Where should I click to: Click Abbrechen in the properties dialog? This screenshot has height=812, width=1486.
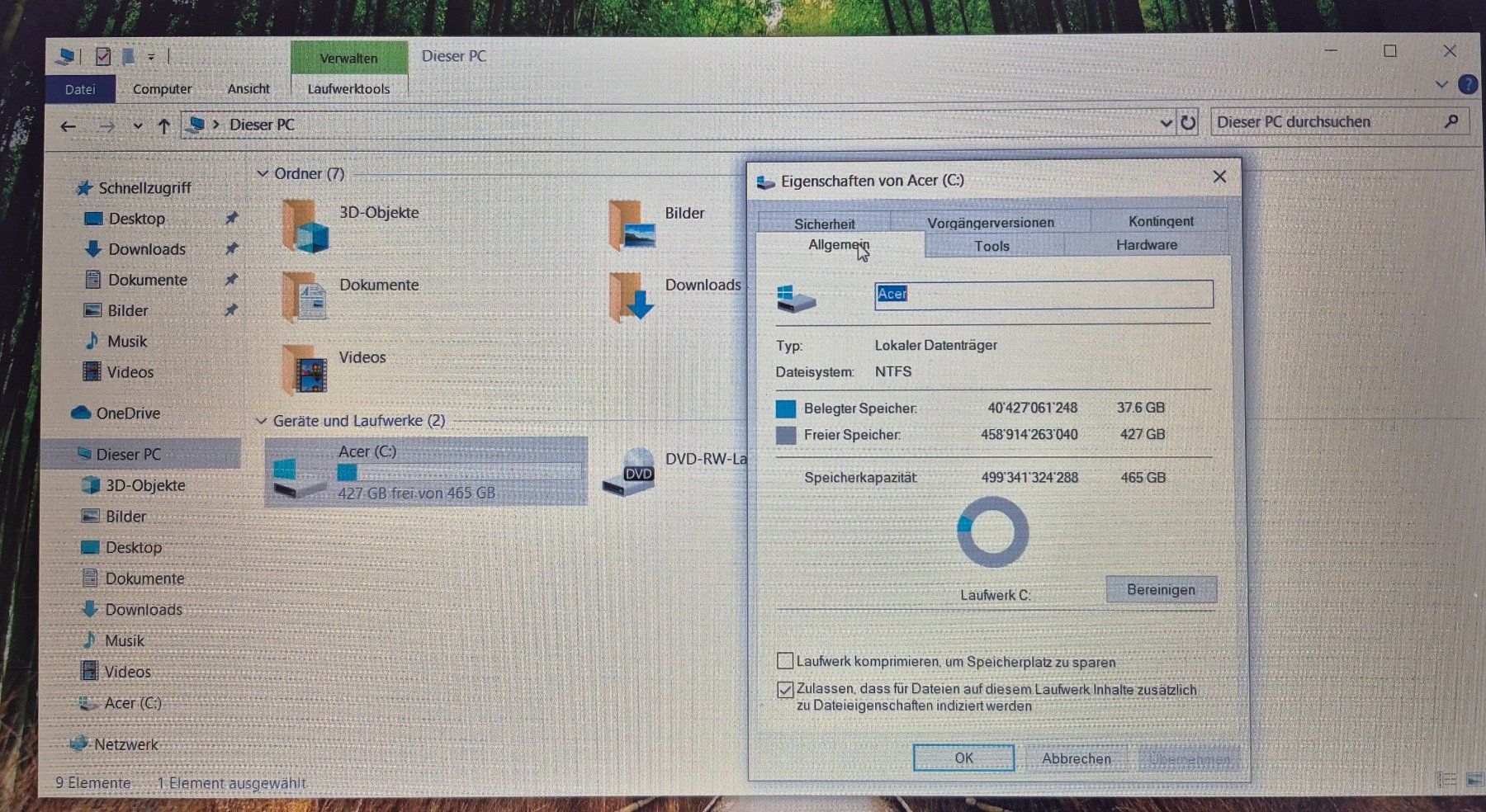(x=1077, y=758)
